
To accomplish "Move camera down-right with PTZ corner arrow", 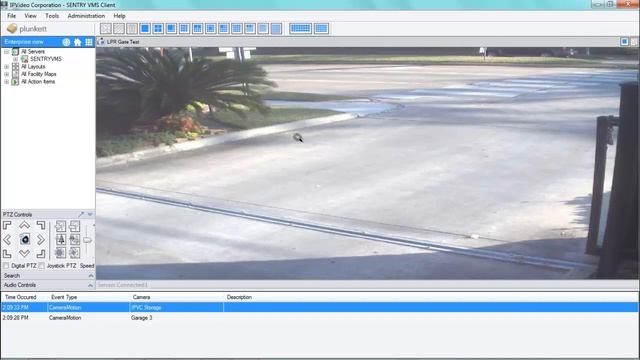I will (41, 254).
